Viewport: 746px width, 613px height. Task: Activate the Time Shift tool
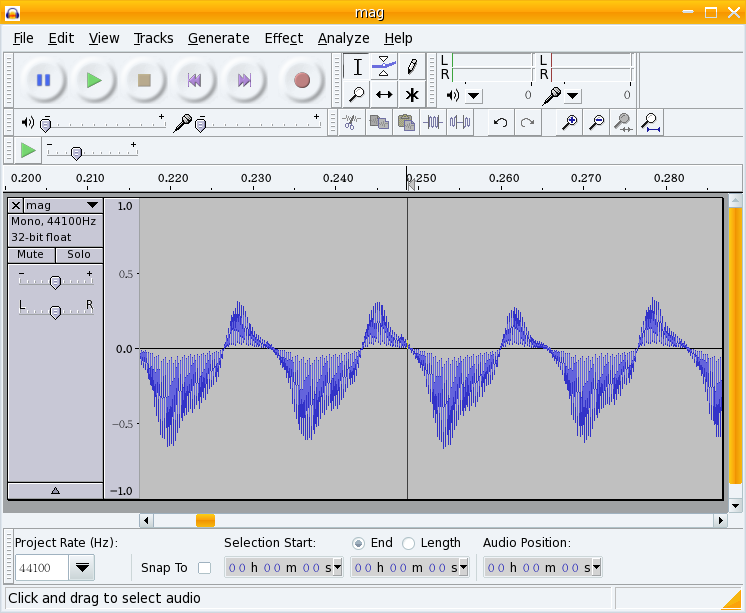coord(384,95)
